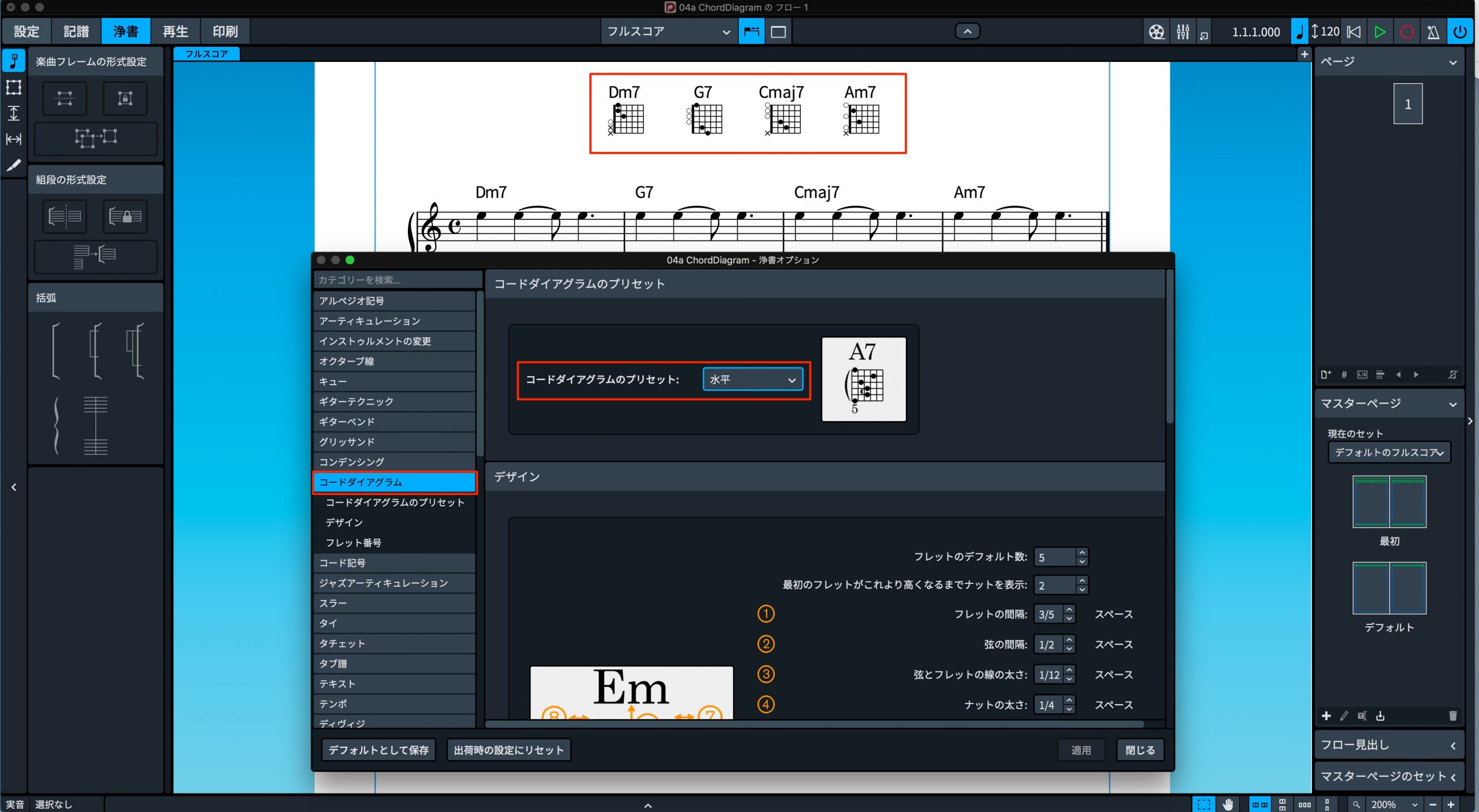Expand the フロー見出し section

[x=1452, y=746]
